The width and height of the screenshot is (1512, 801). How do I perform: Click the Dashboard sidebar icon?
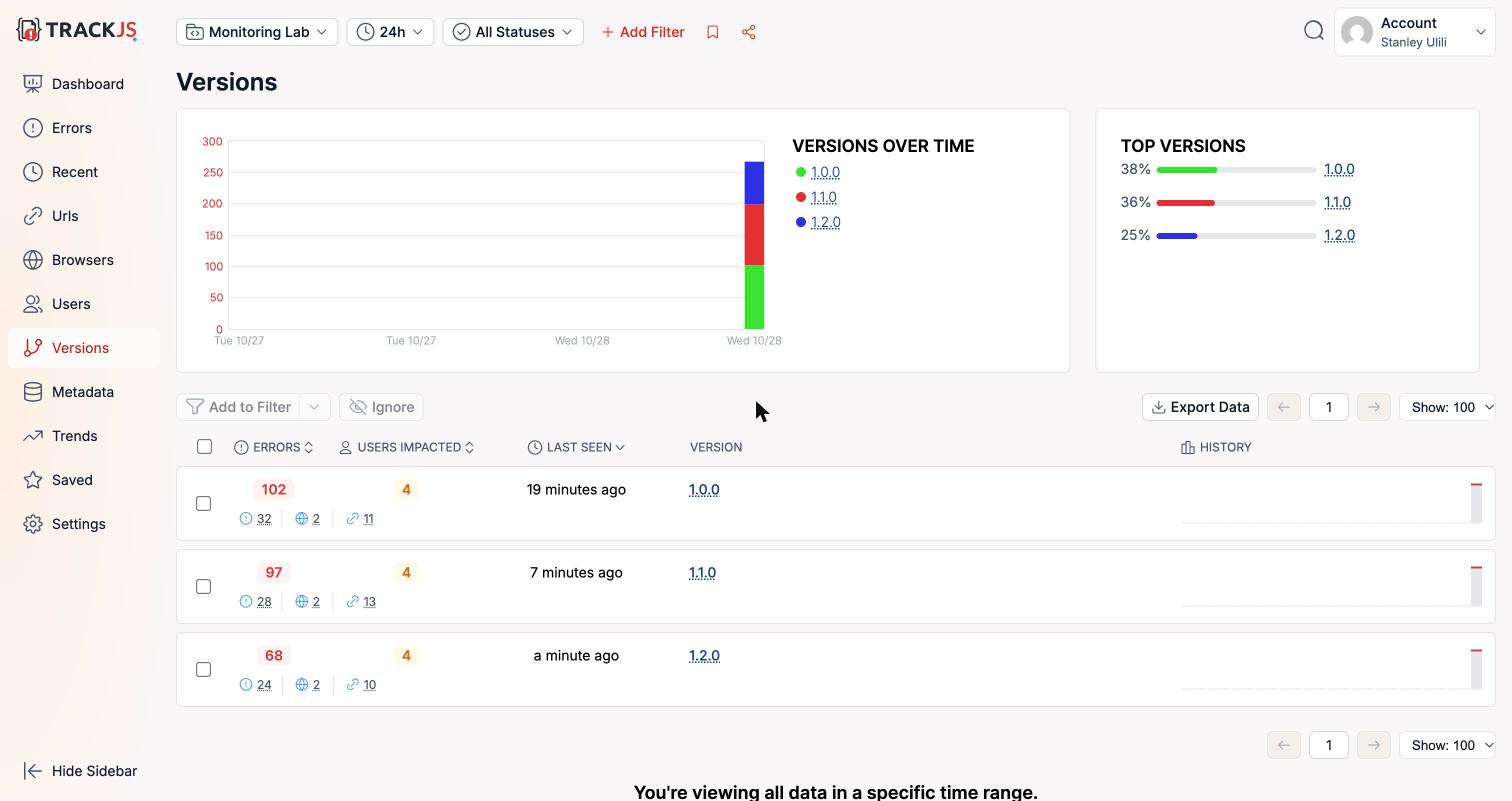(33, 84)
